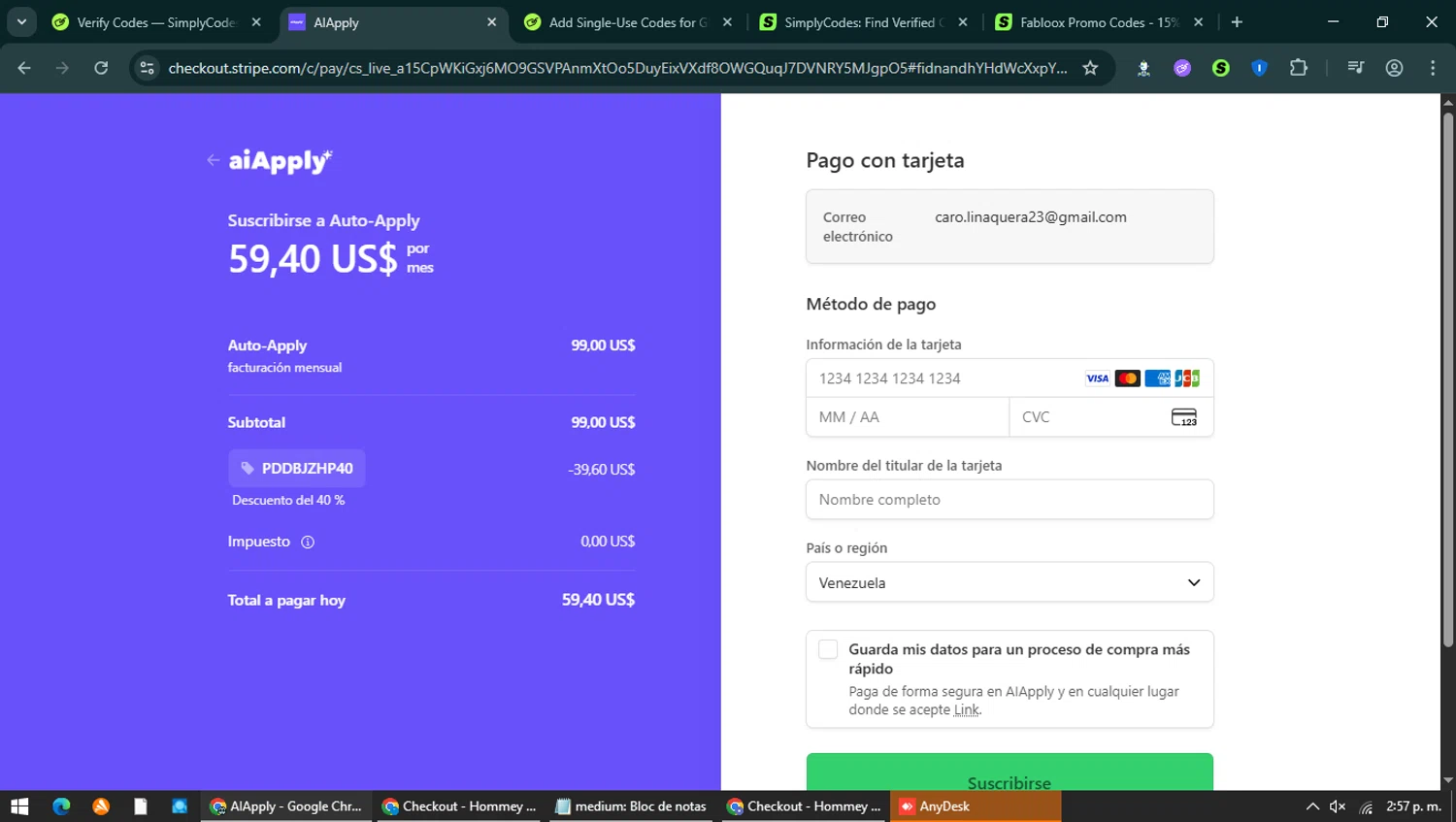Open AIApply - Google Chrome taskbar item

[x=286, y=806]
